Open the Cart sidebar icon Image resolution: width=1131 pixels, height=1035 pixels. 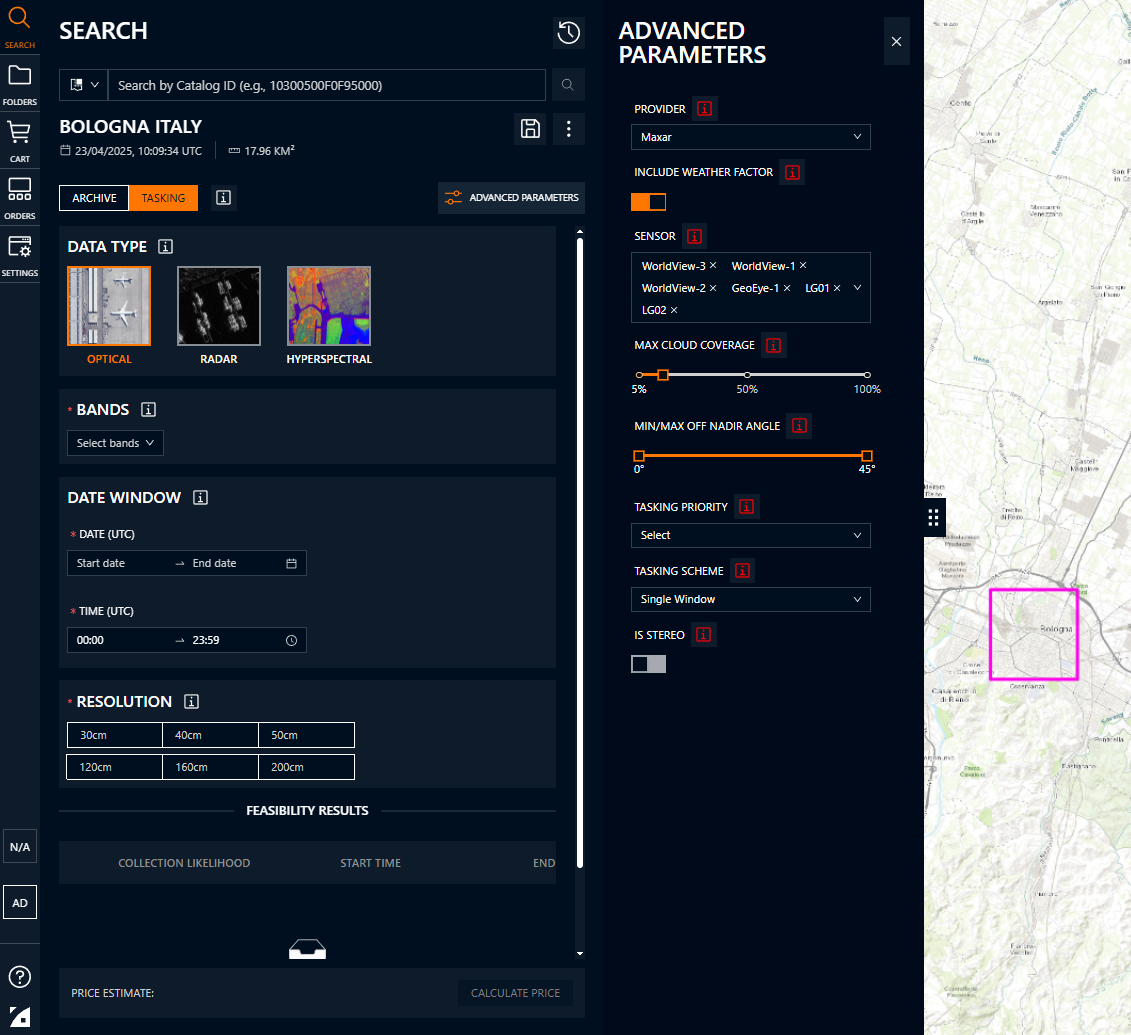point(19,141)
